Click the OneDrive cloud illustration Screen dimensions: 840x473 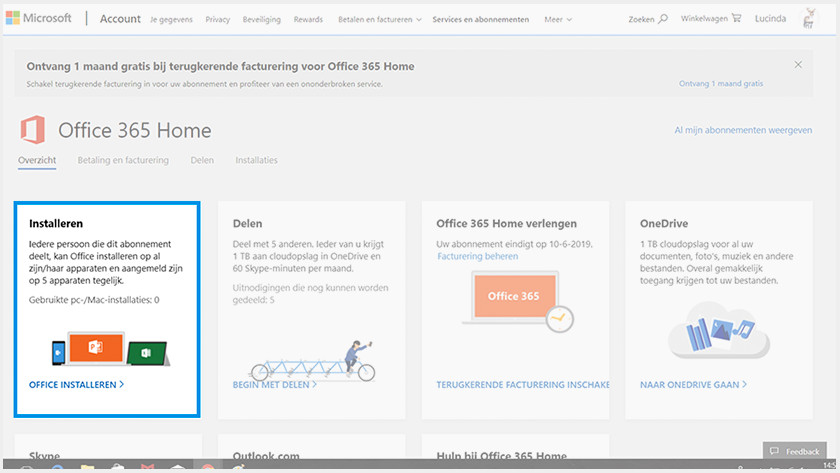[719, 330]
